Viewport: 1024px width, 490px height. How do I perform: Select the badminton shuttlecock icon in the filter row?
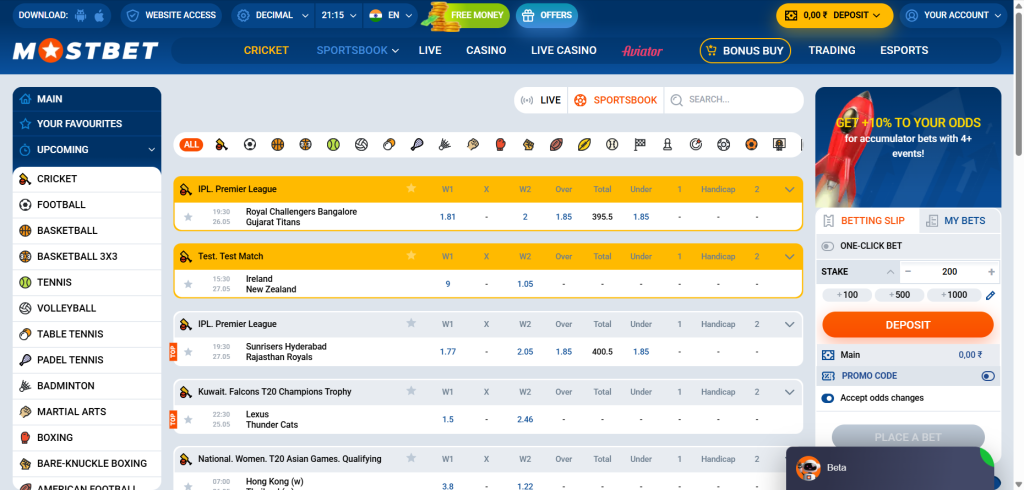click(445, 144)
